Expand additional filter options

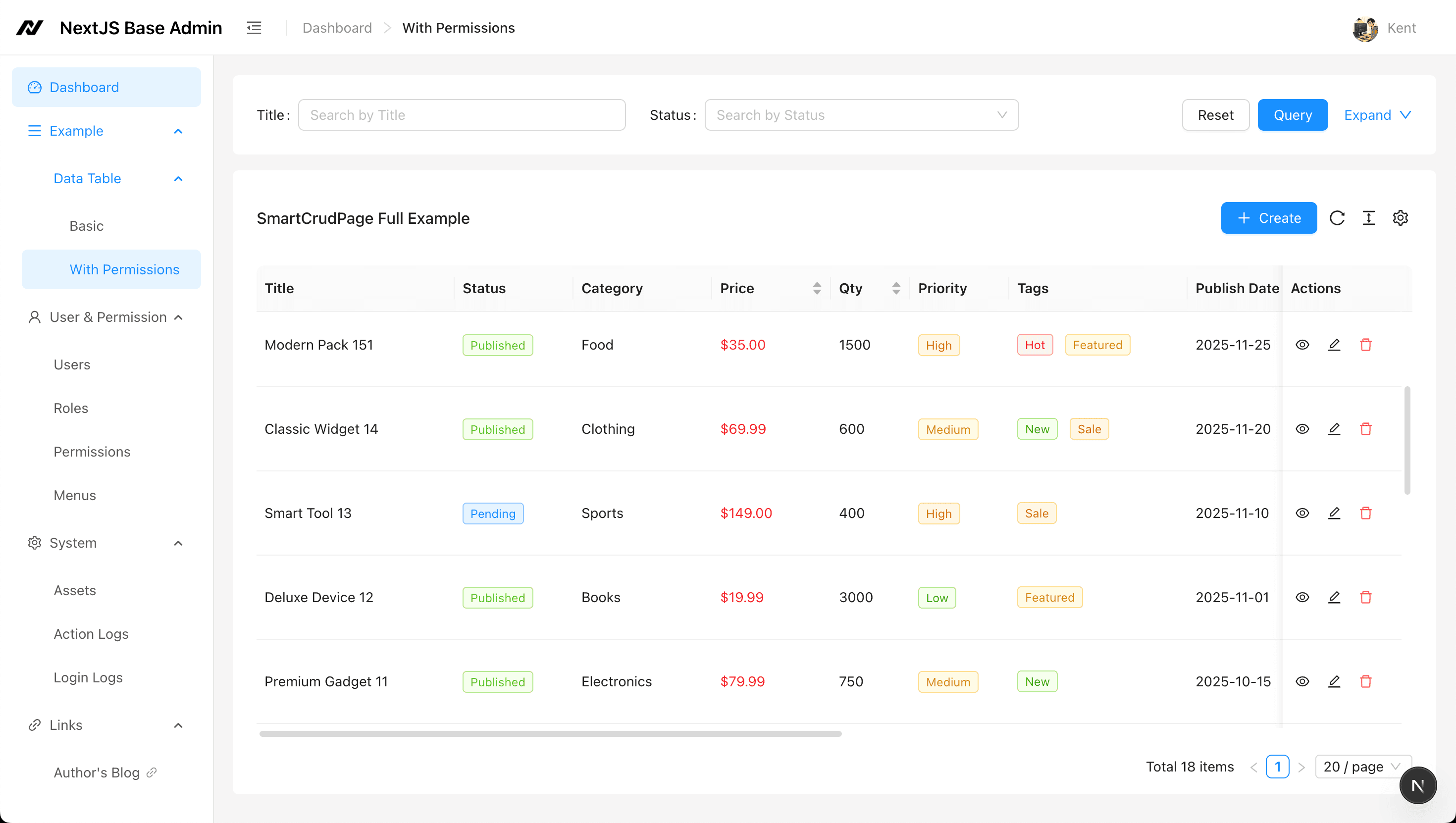tap(1376, 115)
